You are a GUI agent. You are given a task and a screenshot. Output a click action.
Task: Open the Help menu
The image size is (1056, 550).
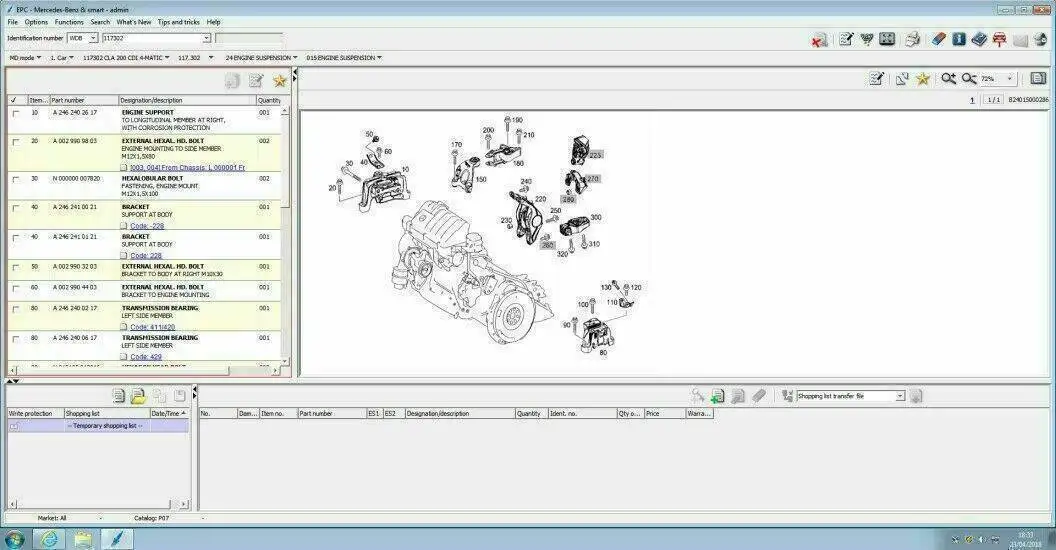213,22
